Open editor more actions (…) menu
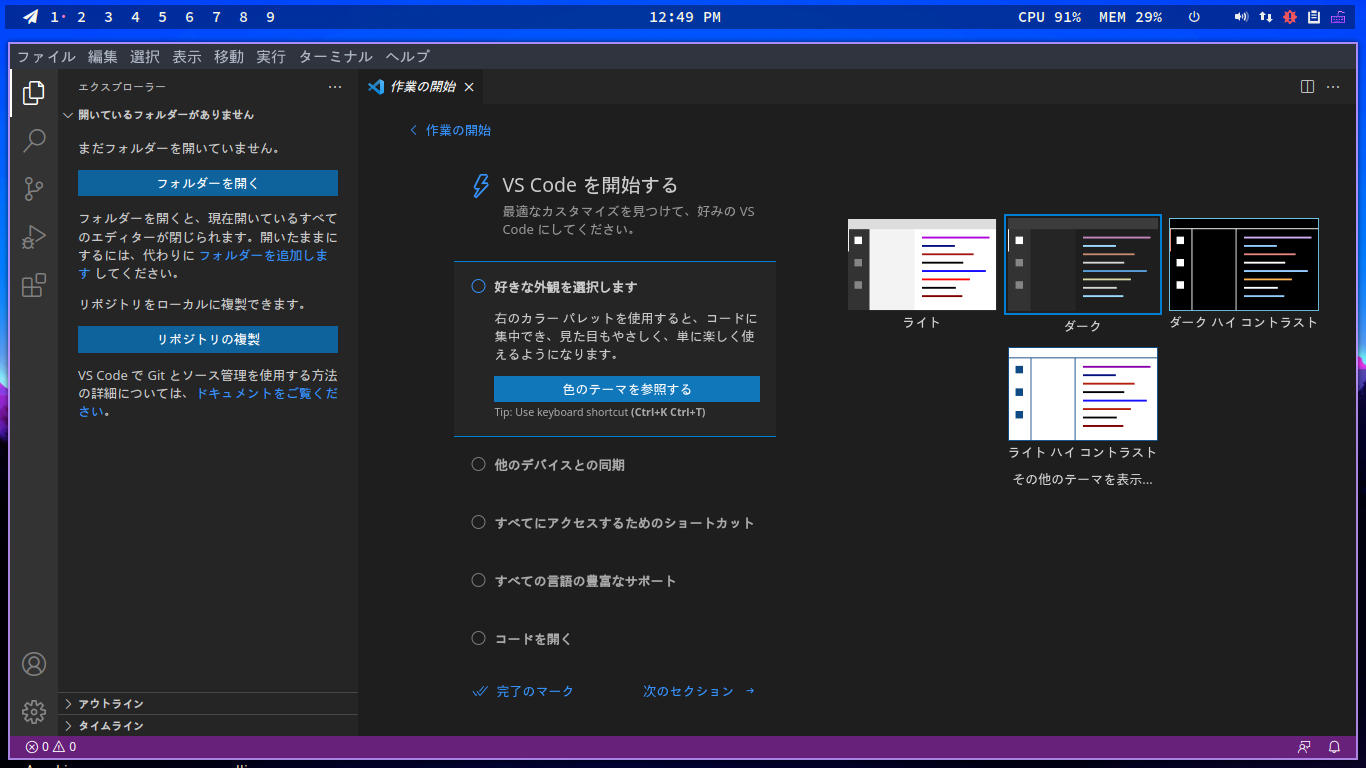This screenshot has width=1366, height=768. click(x=1333, y=87)
